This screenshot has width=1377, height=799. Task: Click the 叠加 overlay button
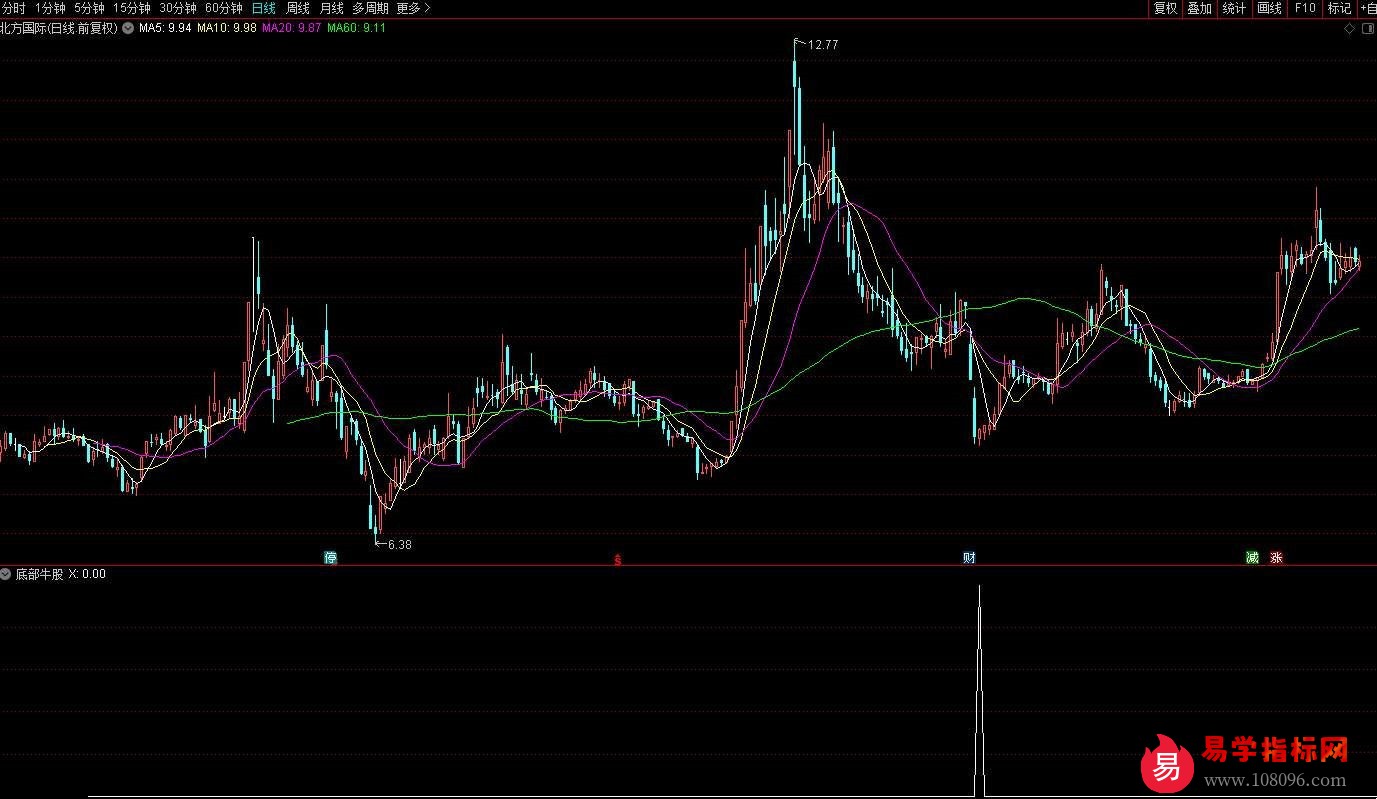click(1199, 8)
